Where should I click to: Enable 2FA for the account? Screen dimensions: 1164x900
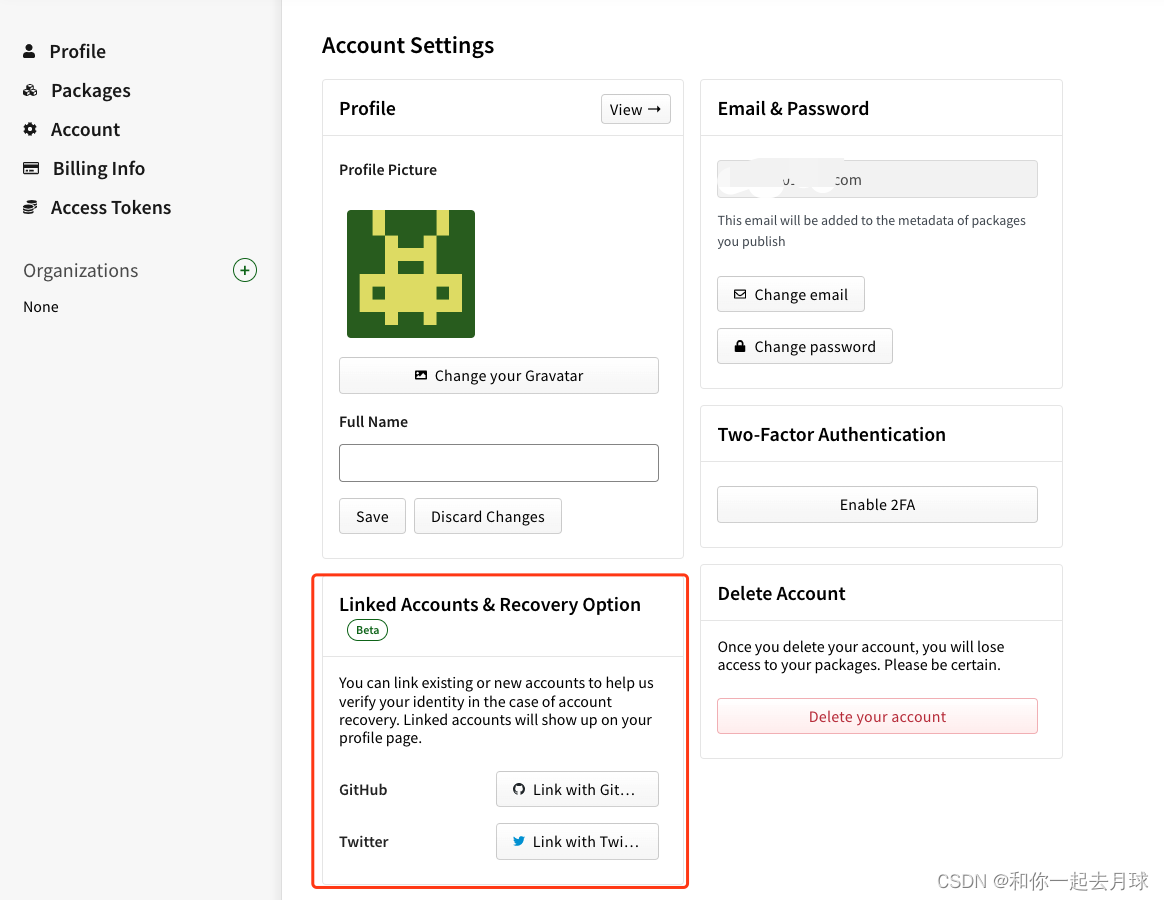[x=877, y=505]
